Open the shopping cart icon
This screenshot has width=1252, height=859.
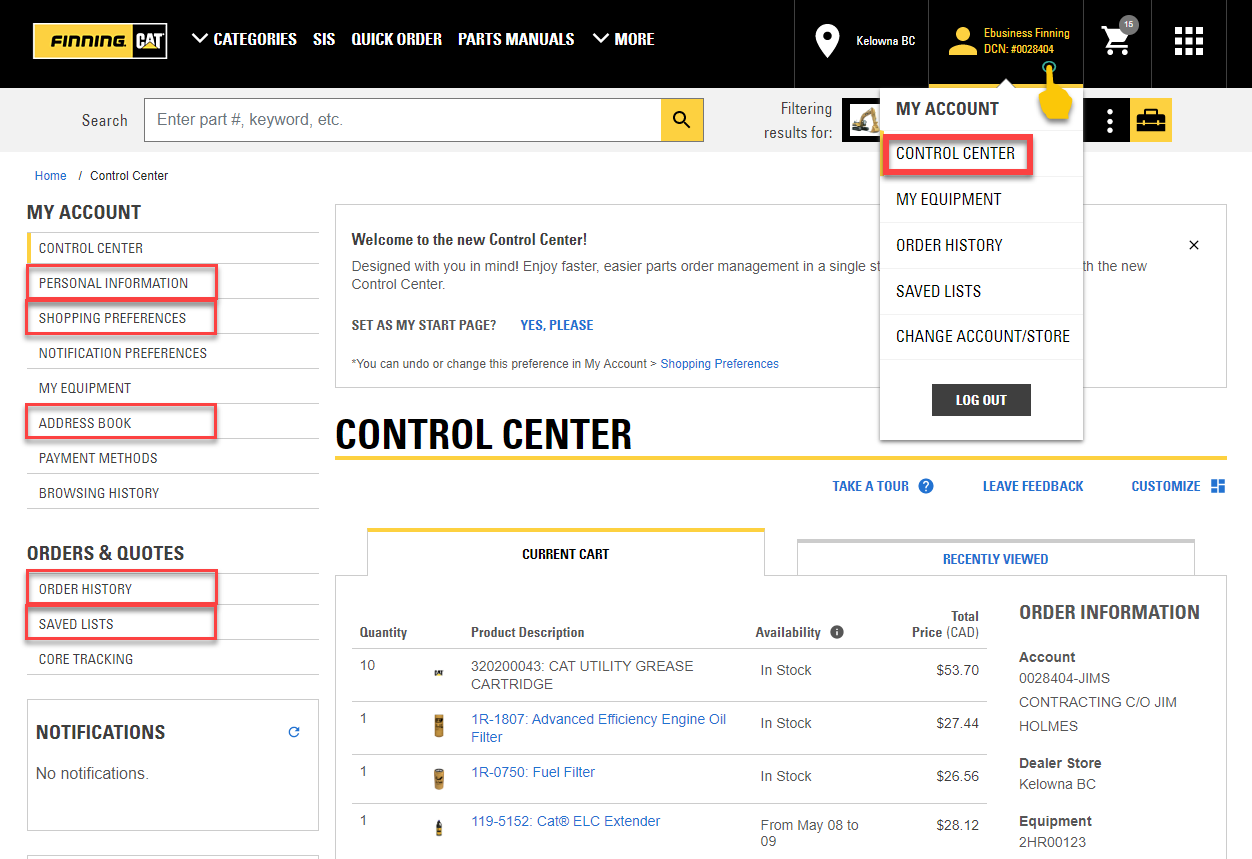1117,40
